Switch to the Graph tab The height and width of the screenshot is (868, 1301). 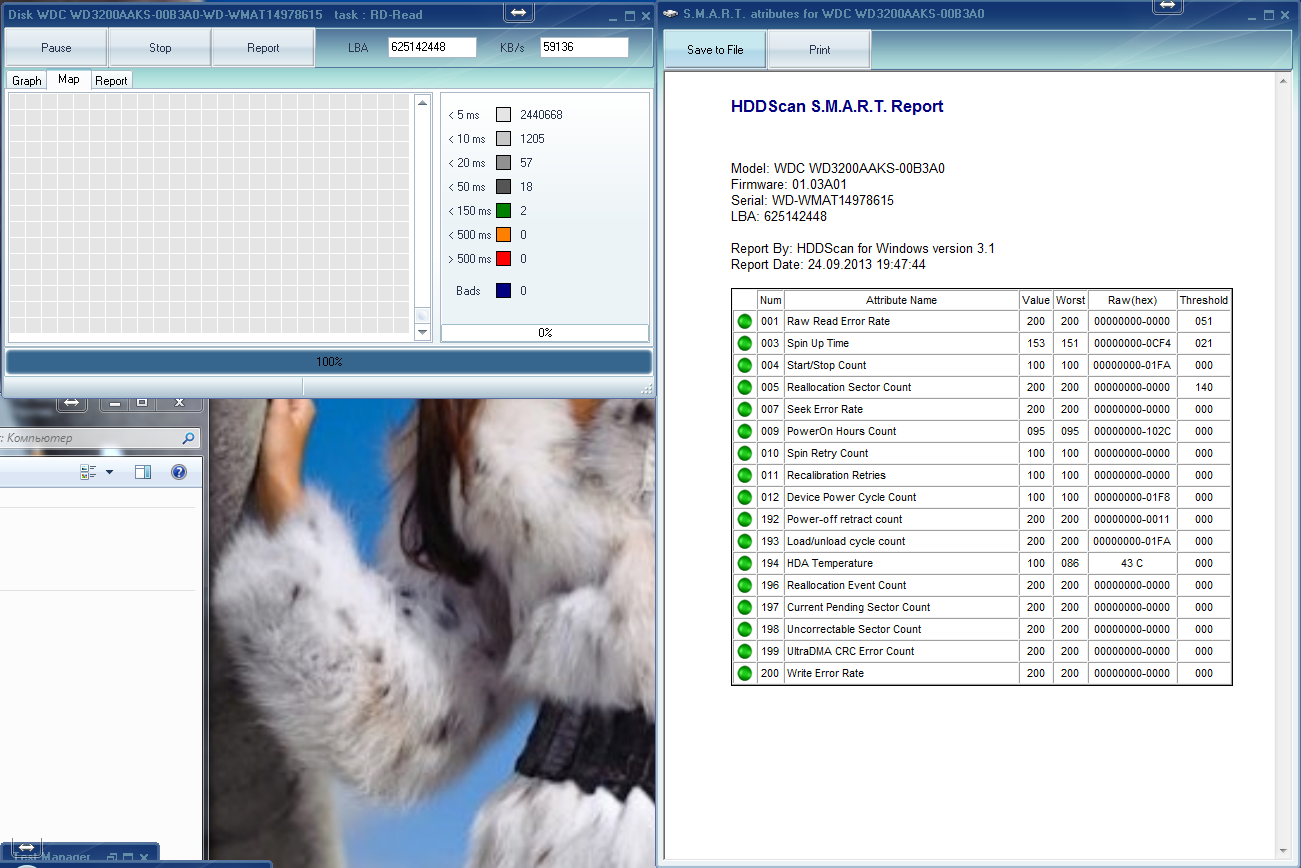coord(27,81)
